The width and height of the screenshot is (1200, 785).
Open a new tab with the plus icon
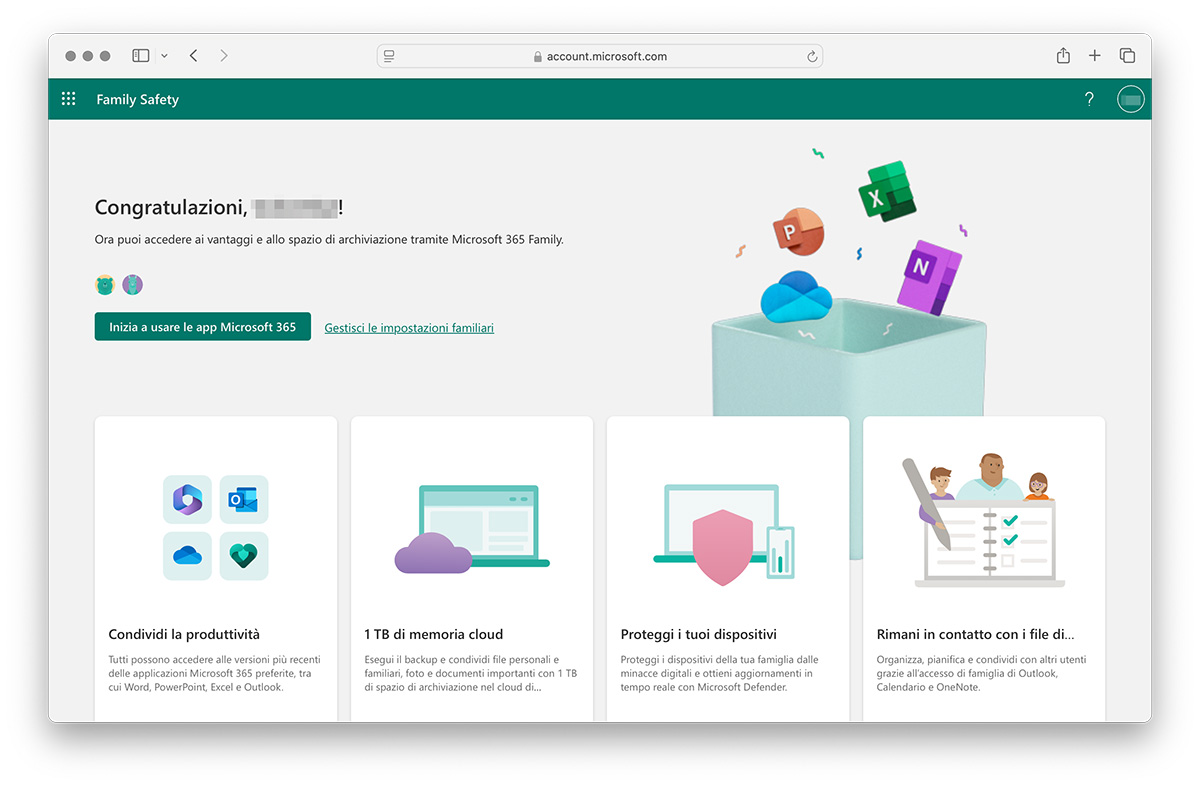tap(1095, 56)
